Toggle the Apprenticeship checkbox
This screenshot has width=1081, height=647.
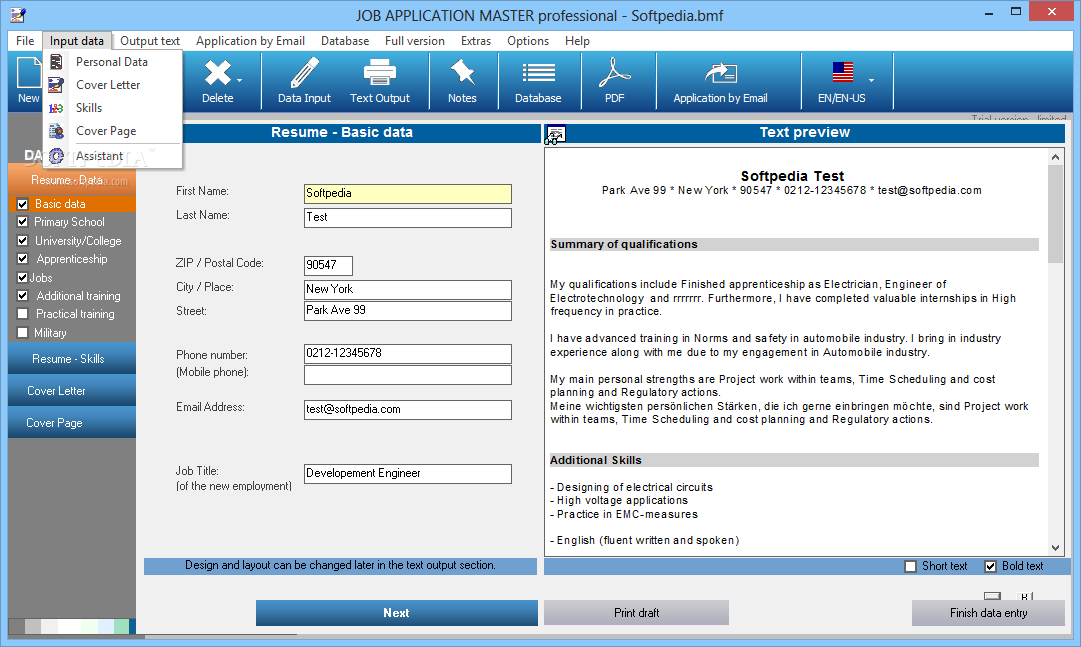[23, 259]
